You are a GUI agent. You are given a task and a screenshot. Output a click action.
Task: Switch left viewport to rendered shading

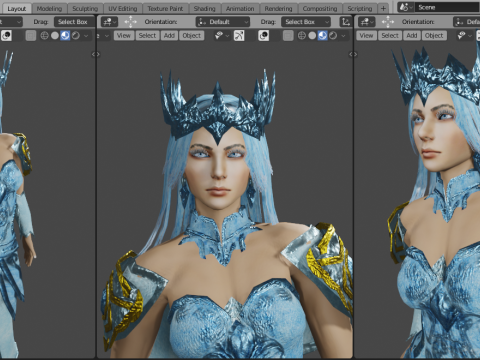coord(76,35)
